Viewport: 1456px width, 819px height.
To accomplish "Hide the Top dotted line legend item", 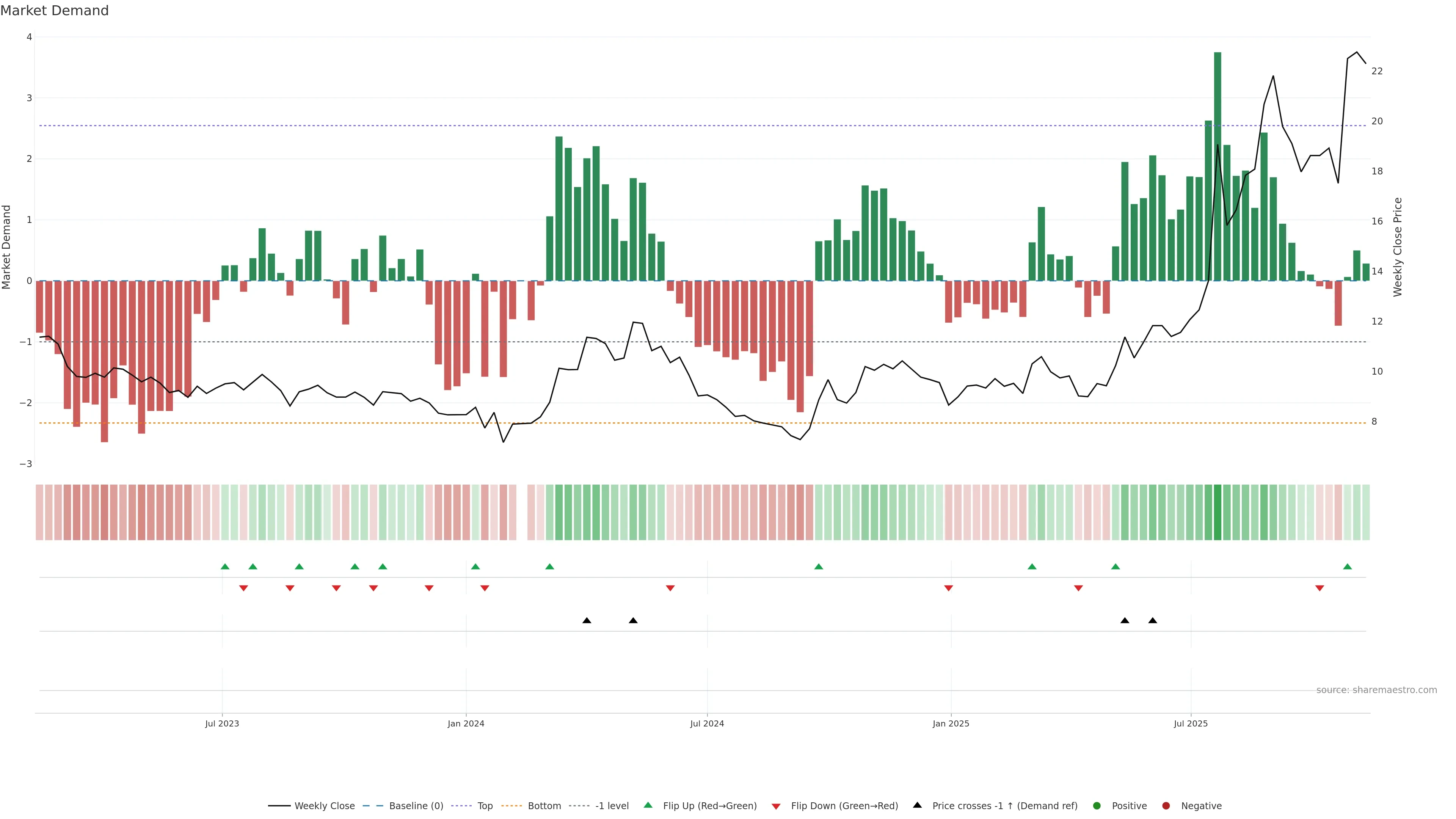I will 485,805.
